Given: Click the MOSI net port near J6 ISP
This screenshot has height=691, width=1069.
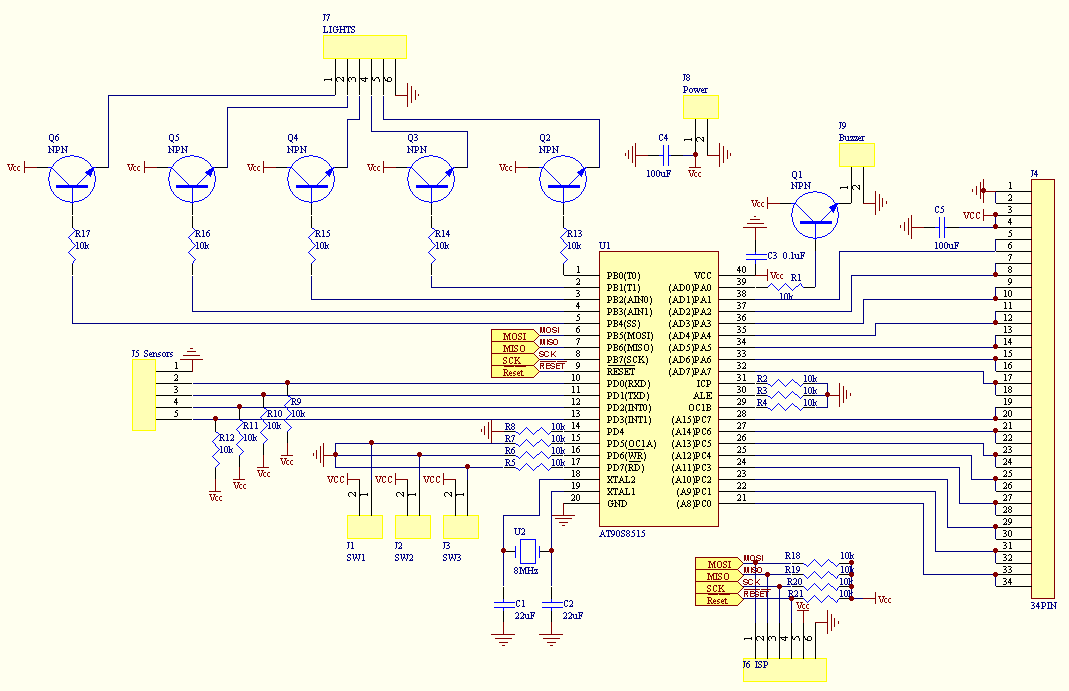Looking at the screenshot, I should tap(719, 564).
